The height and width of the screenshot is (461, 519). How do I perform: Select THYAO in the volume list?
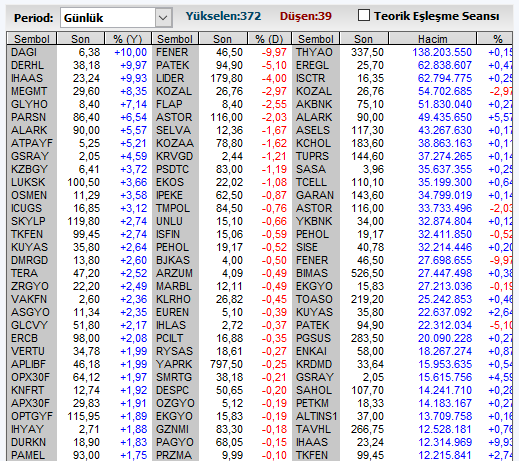314,52
